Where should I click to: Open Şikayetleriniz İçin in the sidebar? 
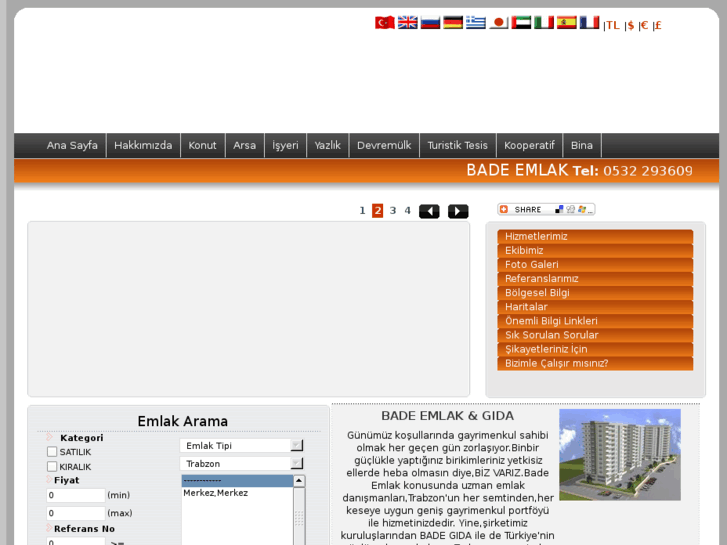(x=595, y=349)
